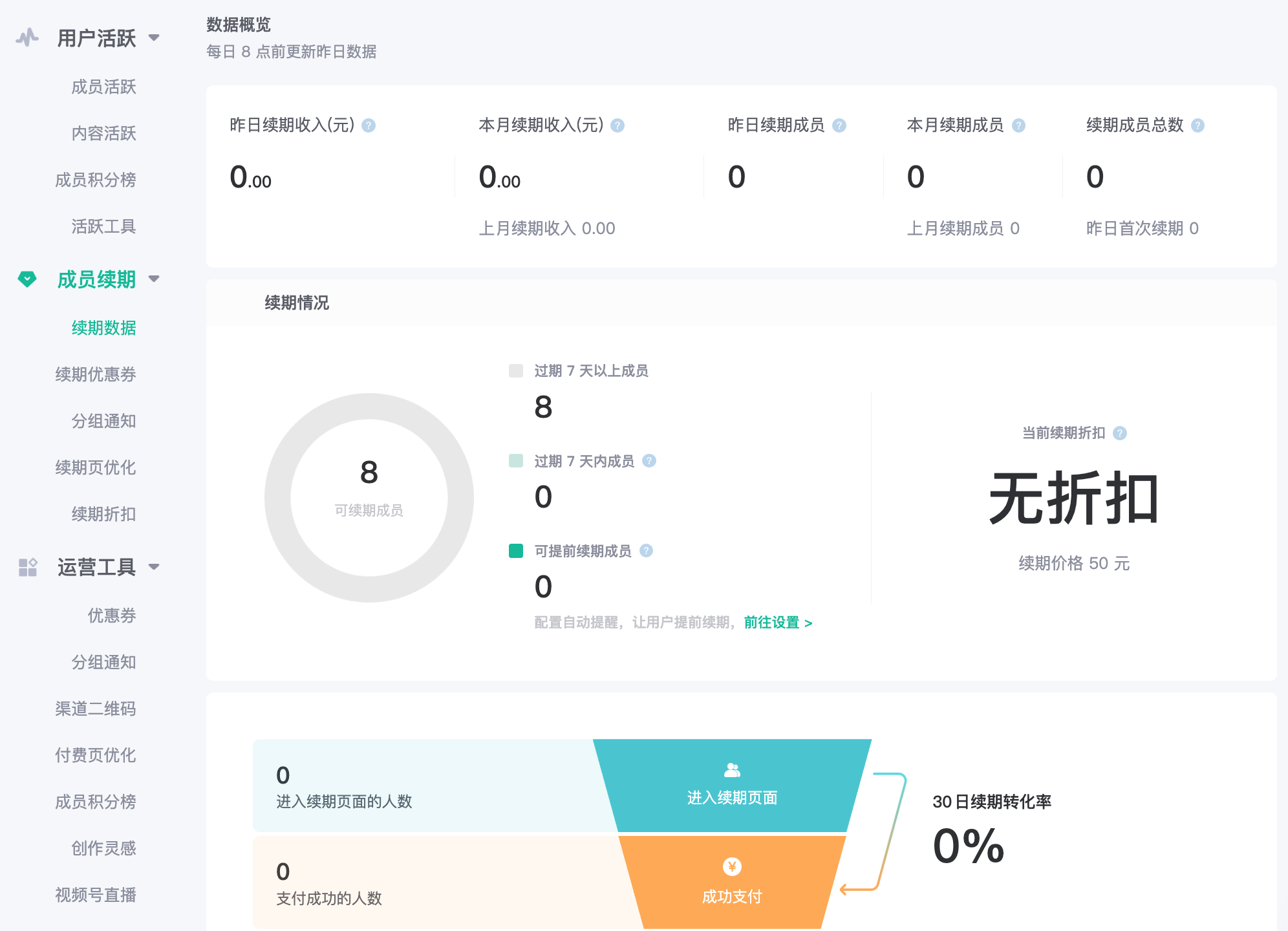Collapse the 成员续期 section arrow

154,279
